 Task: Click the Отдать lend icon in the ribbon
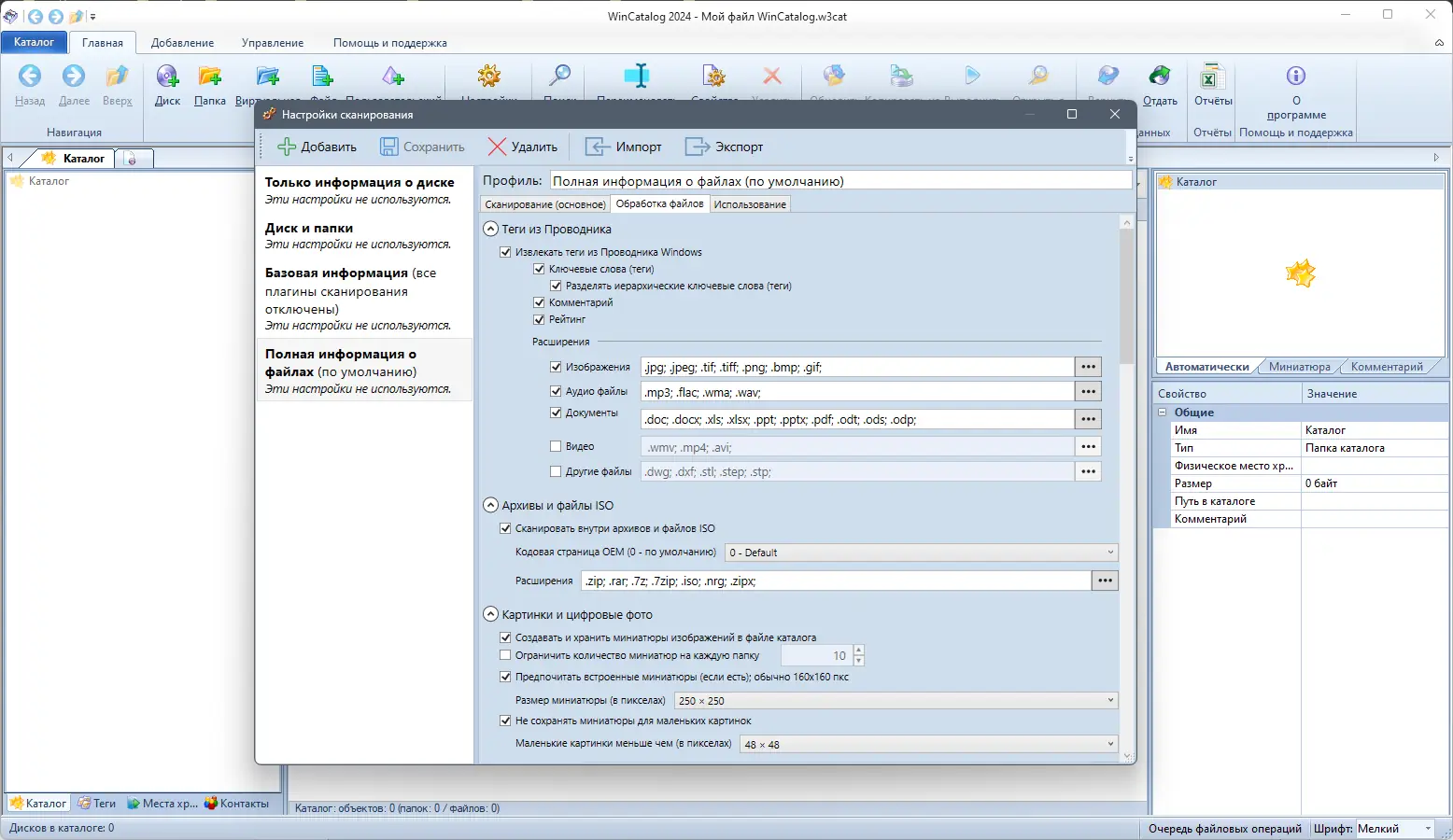1160,77
